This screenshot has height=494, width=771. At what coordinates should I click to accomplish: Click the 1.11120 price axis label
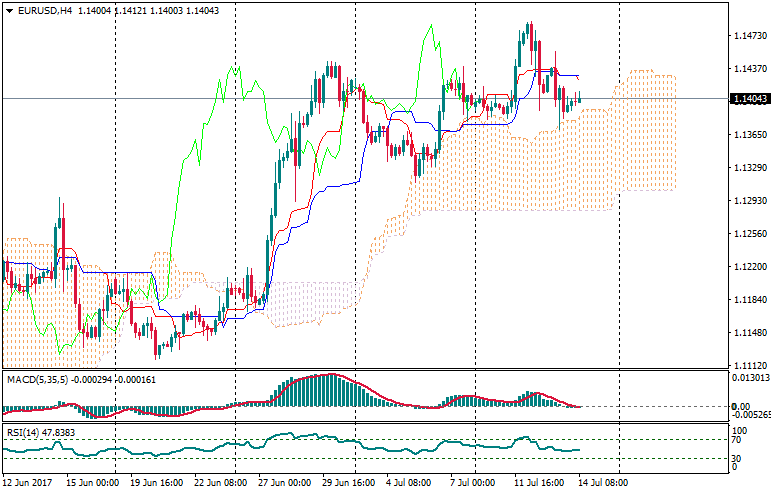[749, 366]
